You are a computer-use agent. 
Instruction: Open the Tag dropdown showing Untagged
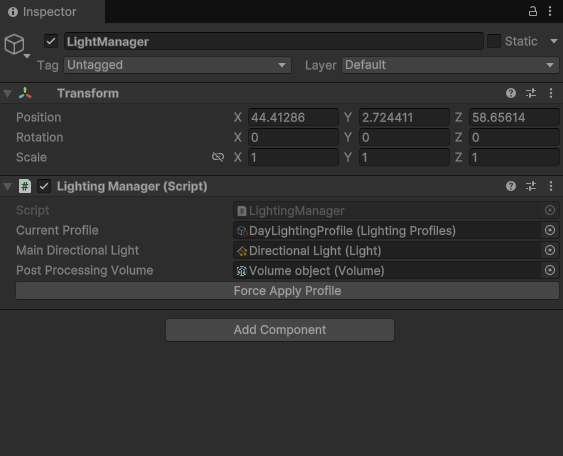[x=177, y=65]
